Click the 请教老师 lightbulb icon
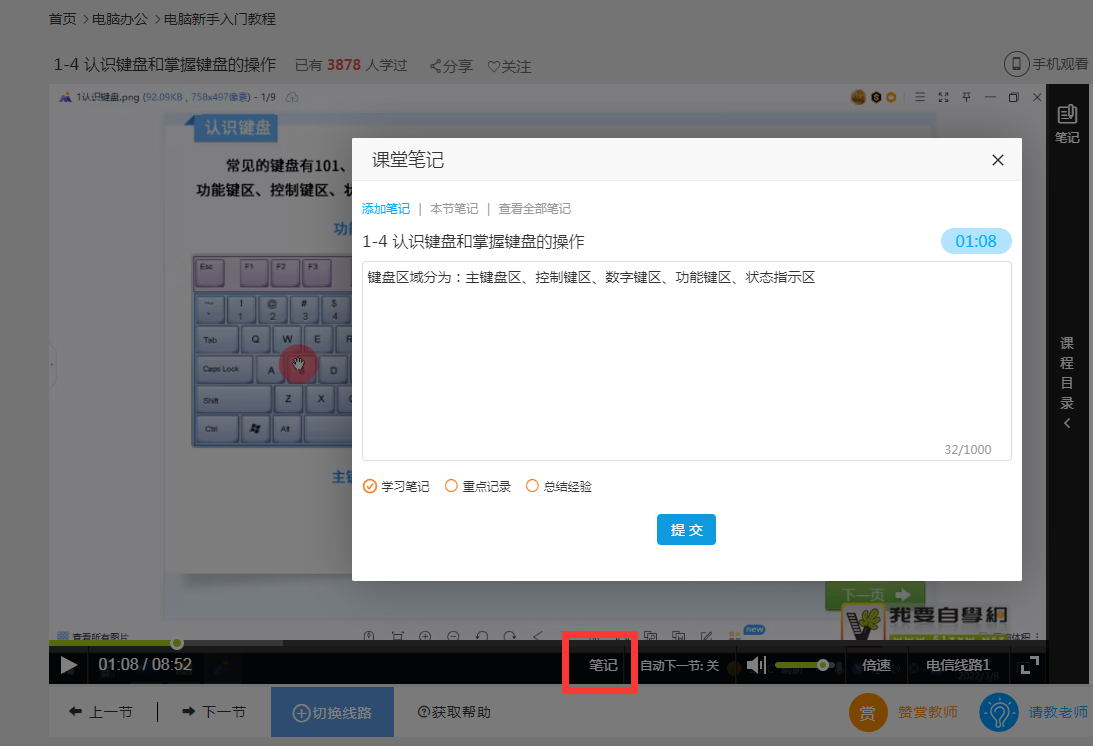Screen dimensions: 1093x746 click(997, 712)
